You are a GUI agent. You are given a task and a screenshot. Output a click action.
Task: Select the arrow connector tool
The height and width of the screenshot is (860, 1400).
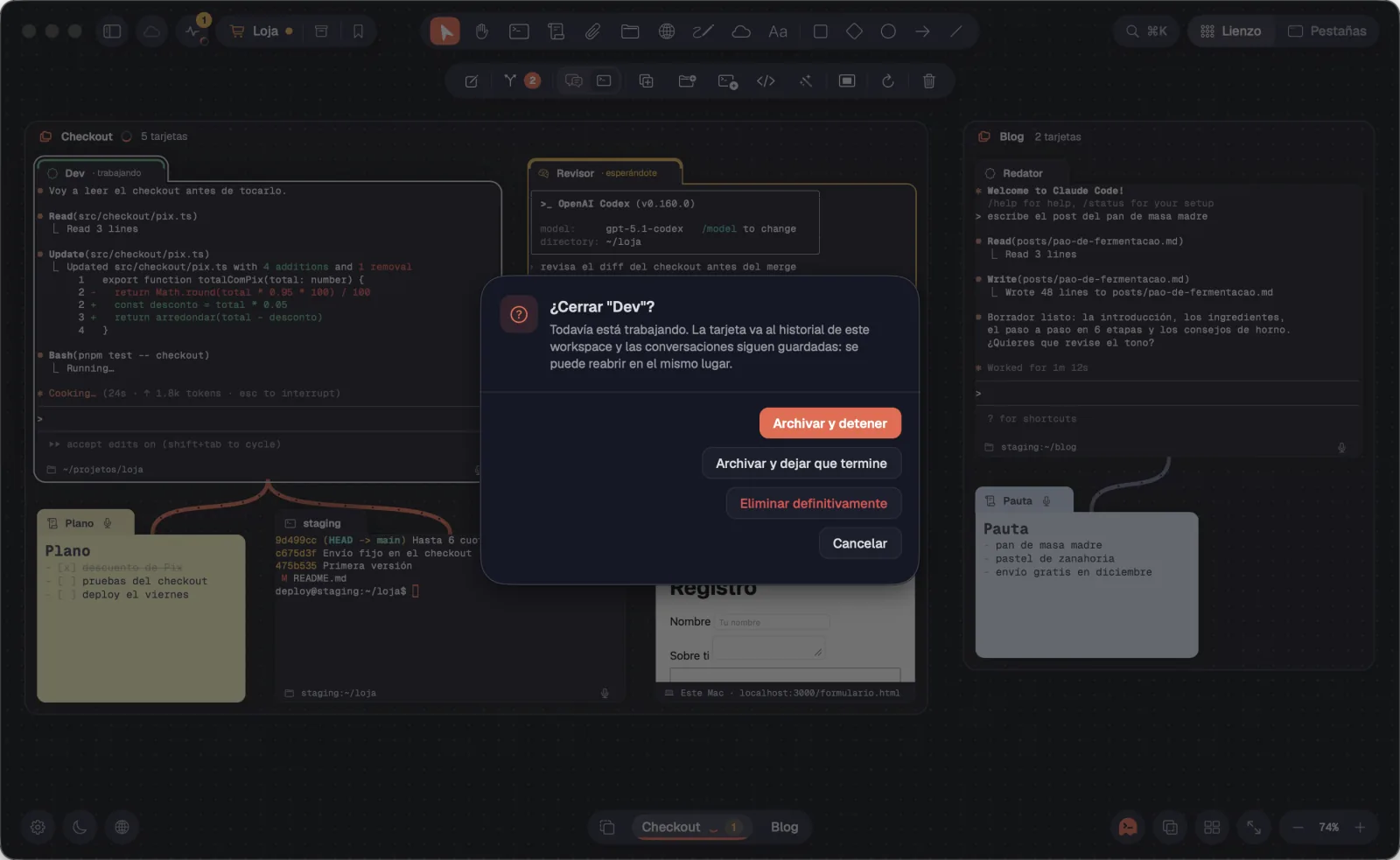922,31
